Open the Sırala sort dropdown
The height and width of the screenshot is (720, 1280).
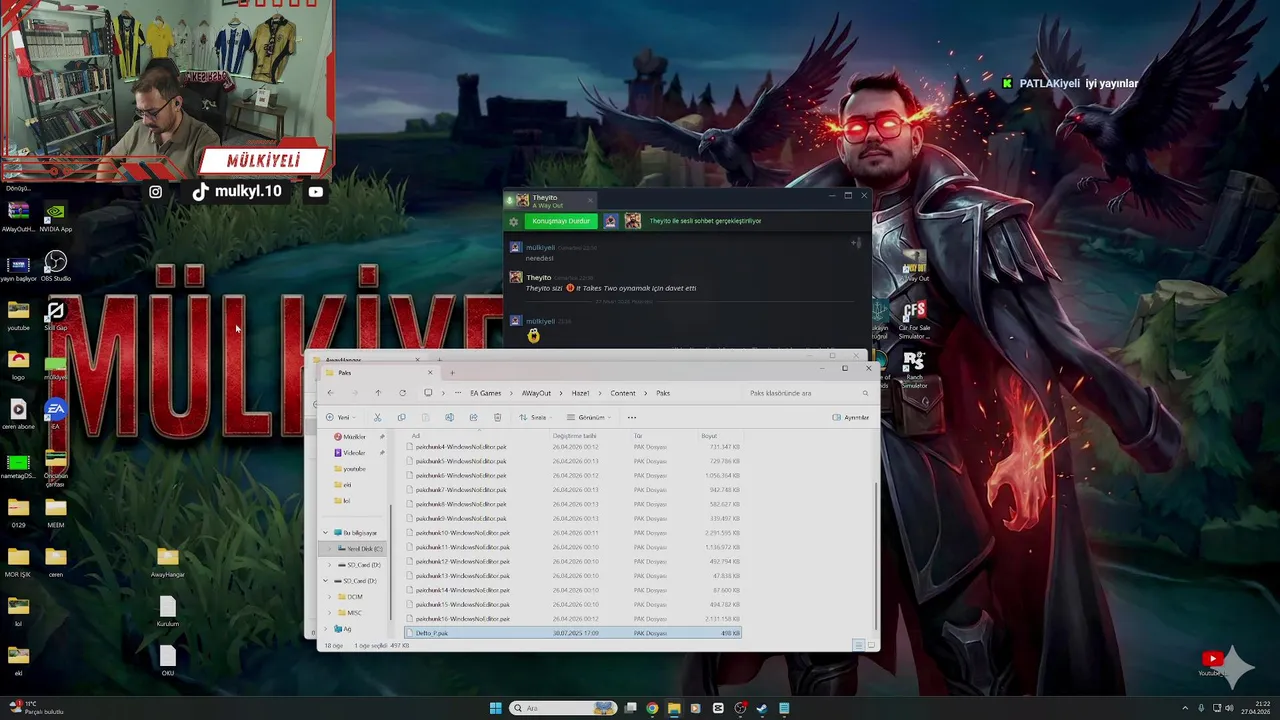coord(535,417)
